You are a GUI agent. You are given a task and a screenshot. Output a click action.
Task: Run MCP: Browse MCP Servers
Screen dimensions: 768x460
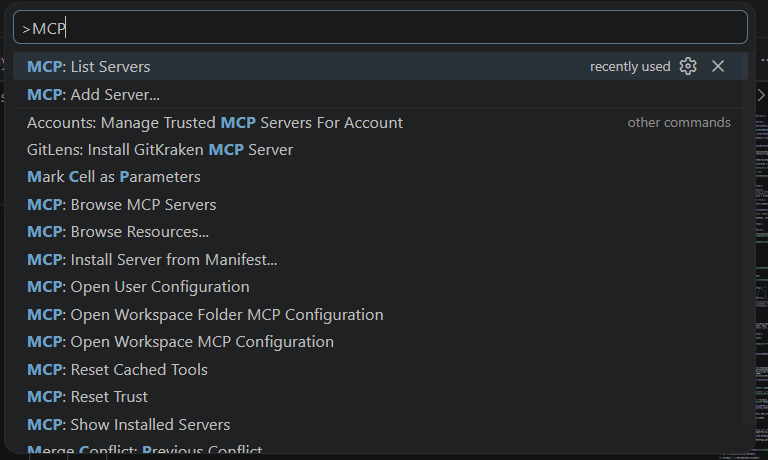pyautogui.click(x=380, y=204)
